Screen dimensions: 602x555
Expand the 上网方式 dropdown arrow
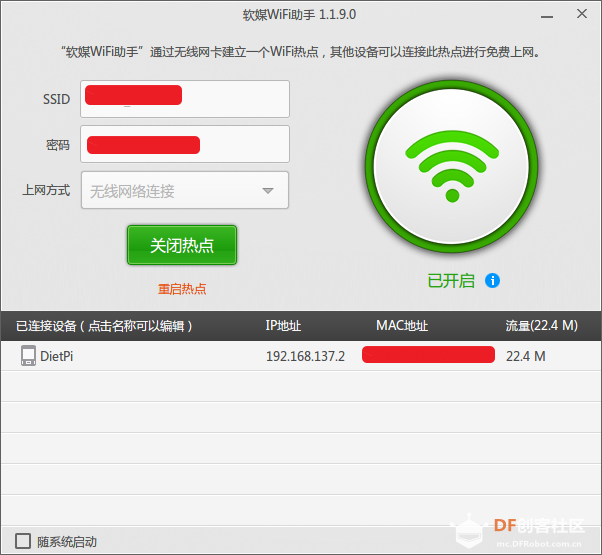pos(268,191)
